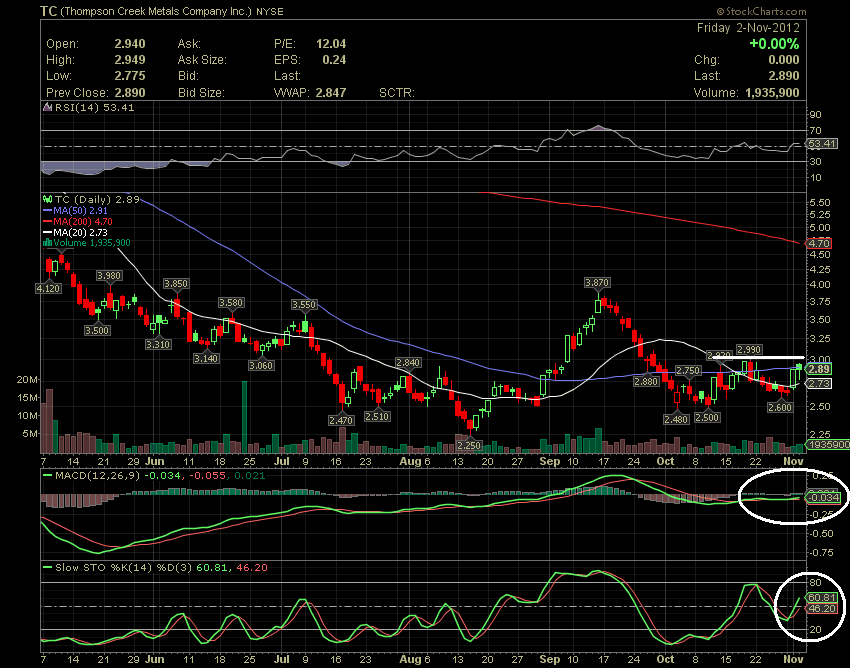This screenshot has width=850, height=668.
Task: Click the 2.750 price label
Action: pos(688,370)
